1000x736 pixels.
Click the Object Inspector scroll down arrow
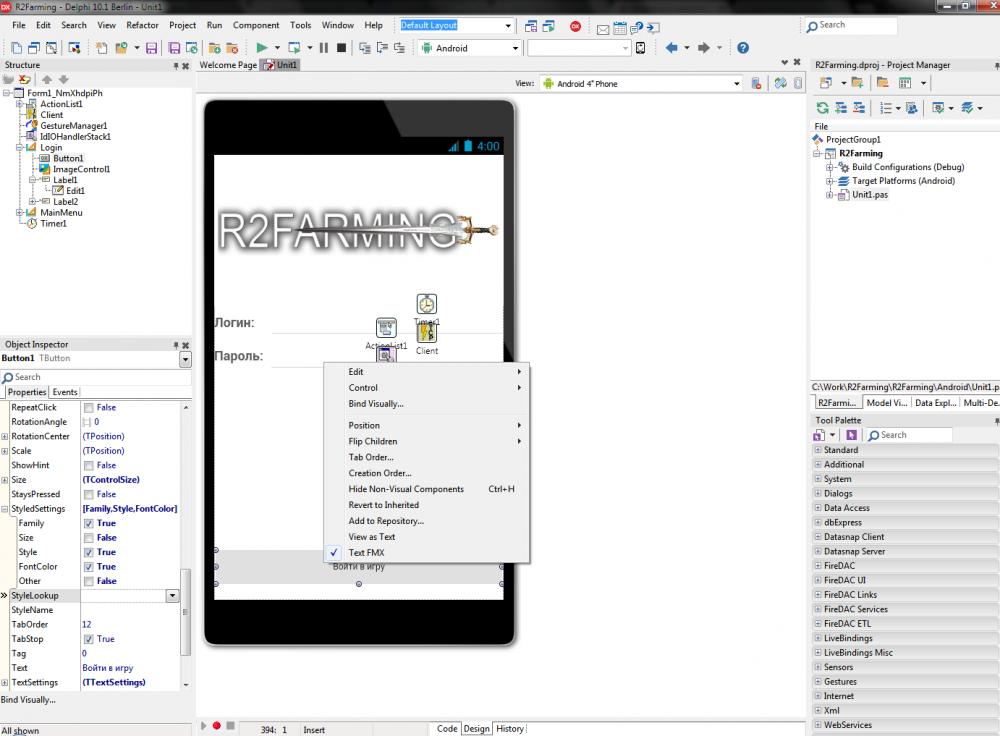[x=186, y=684]
